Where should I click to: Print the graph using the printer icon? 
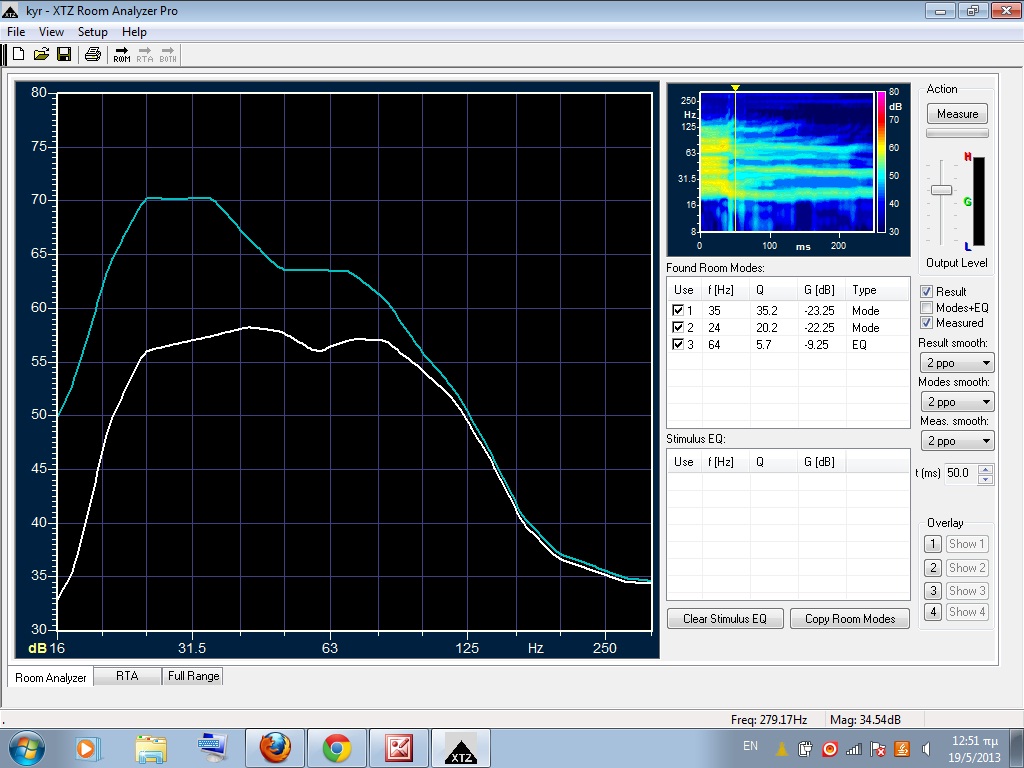93,54
